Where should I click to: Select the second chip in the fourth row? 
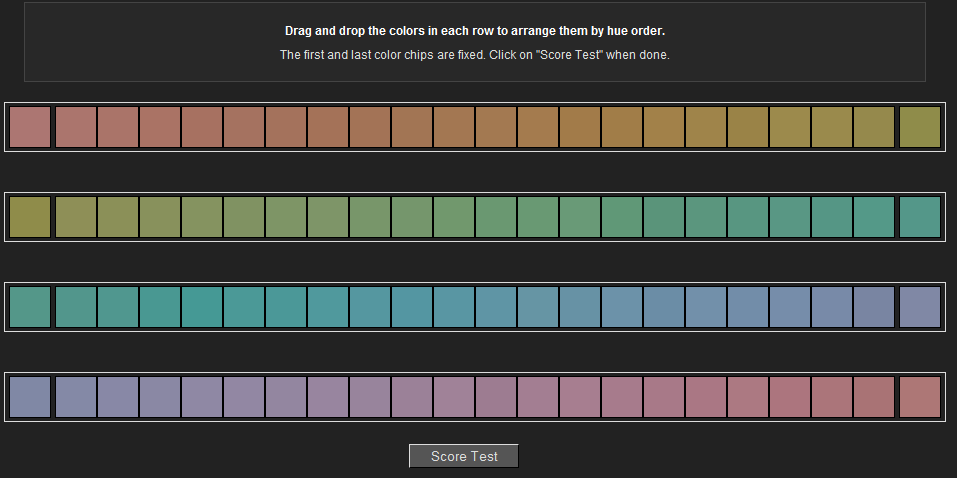[76, 397]
